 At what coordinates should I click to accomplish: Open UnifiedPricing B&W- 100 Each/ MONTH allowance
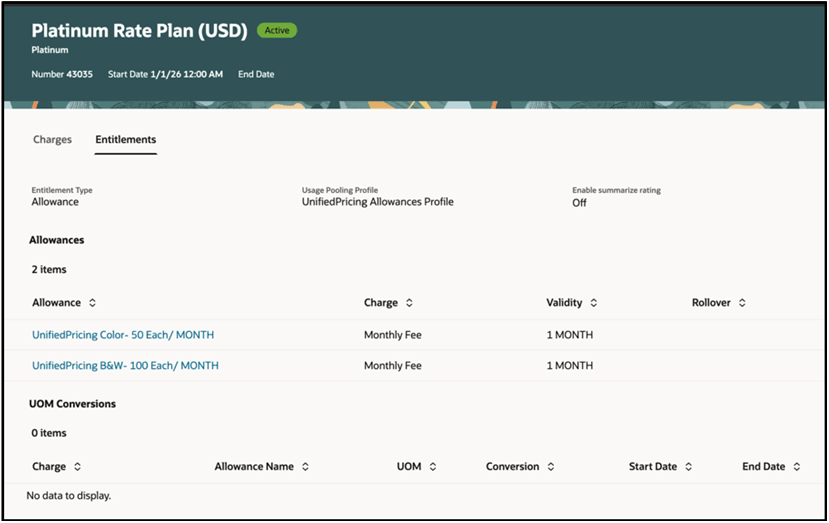pos(125,365)
